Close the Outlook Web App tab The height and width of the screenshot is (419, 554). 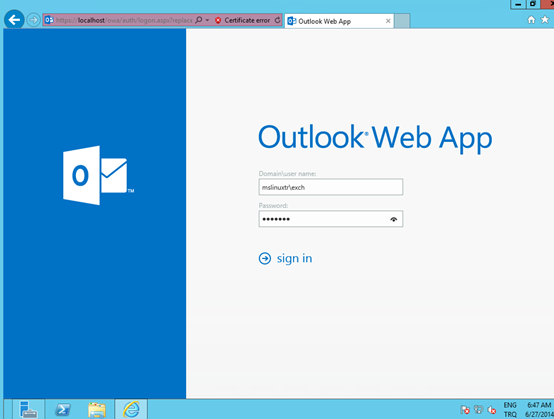(x=388, y=21)
